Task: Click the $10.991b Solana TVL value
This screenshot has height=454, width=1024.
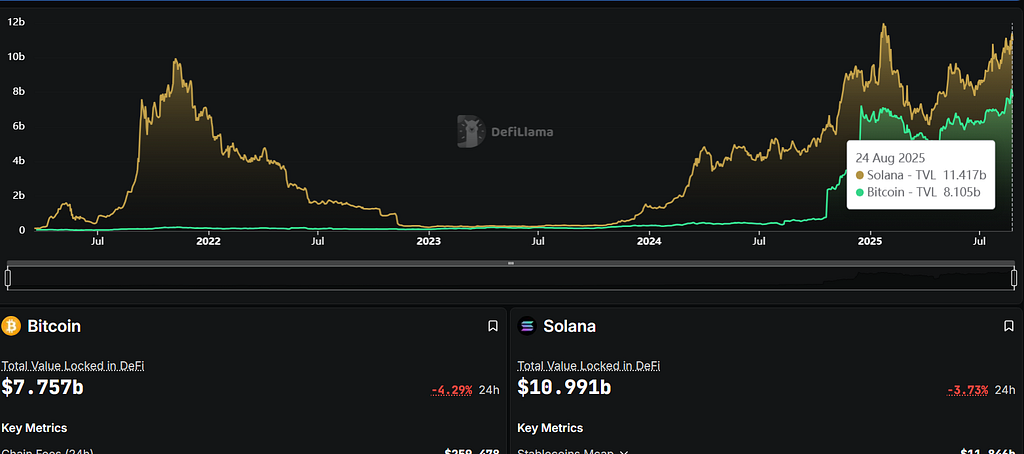Action: pos(564,387)
